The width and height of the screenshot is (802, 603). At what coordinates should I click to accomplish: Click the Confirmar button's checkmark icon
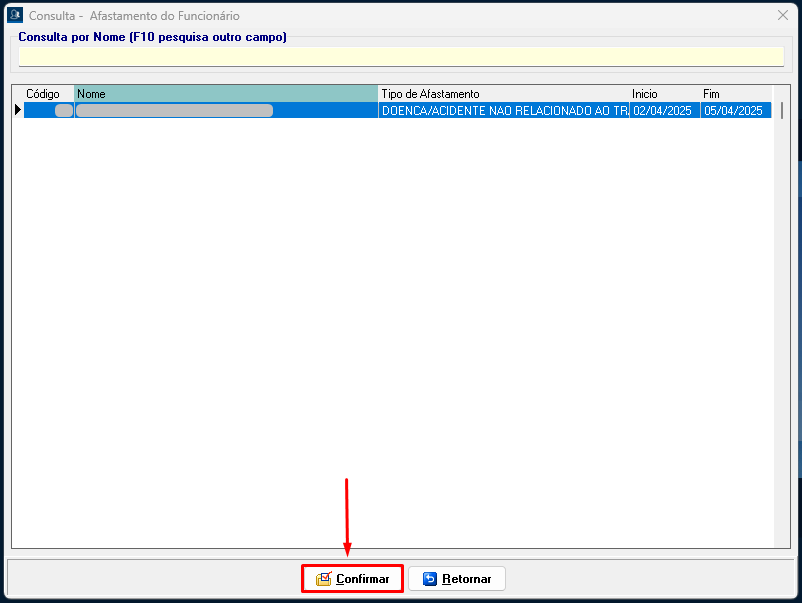[323, 579]
